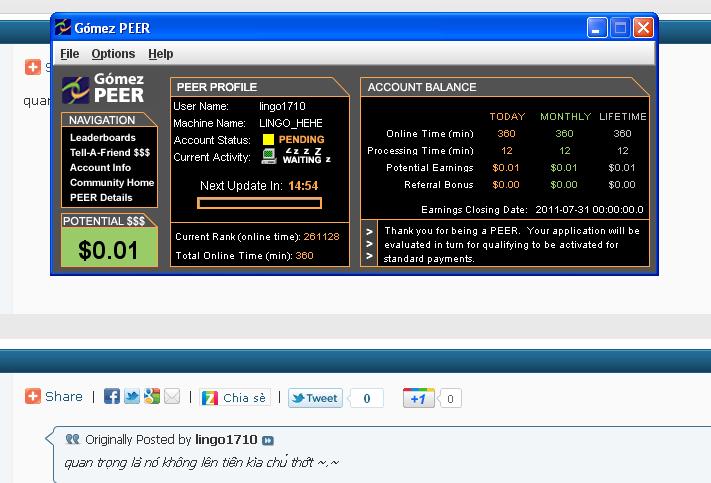
Task: Click the lower Share text link
Action: point(64,396)
